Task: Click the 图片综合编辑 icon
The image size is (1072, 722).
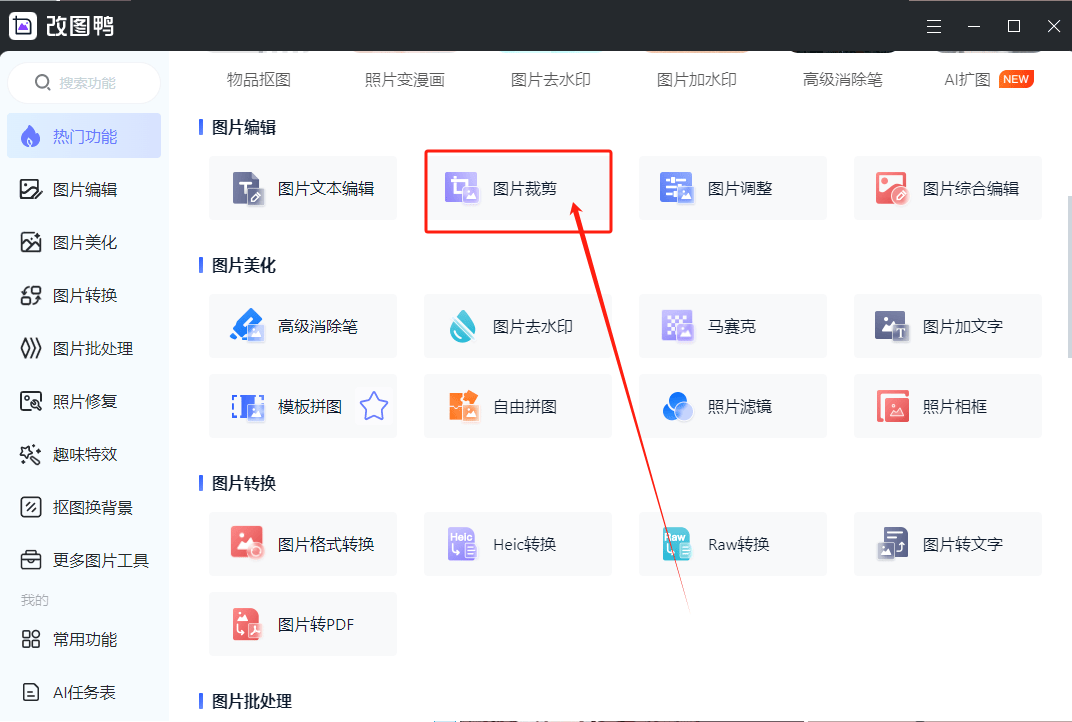Action: (x=892, y=188)
